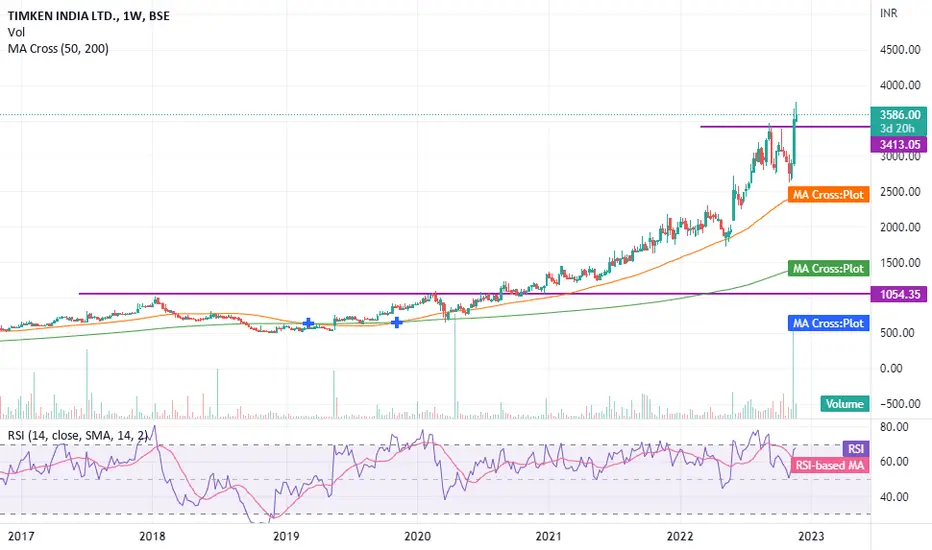Screen dimensions: 932x550
Task: Click the 60.00 RSI axis label
Action: tap(894, 461)
